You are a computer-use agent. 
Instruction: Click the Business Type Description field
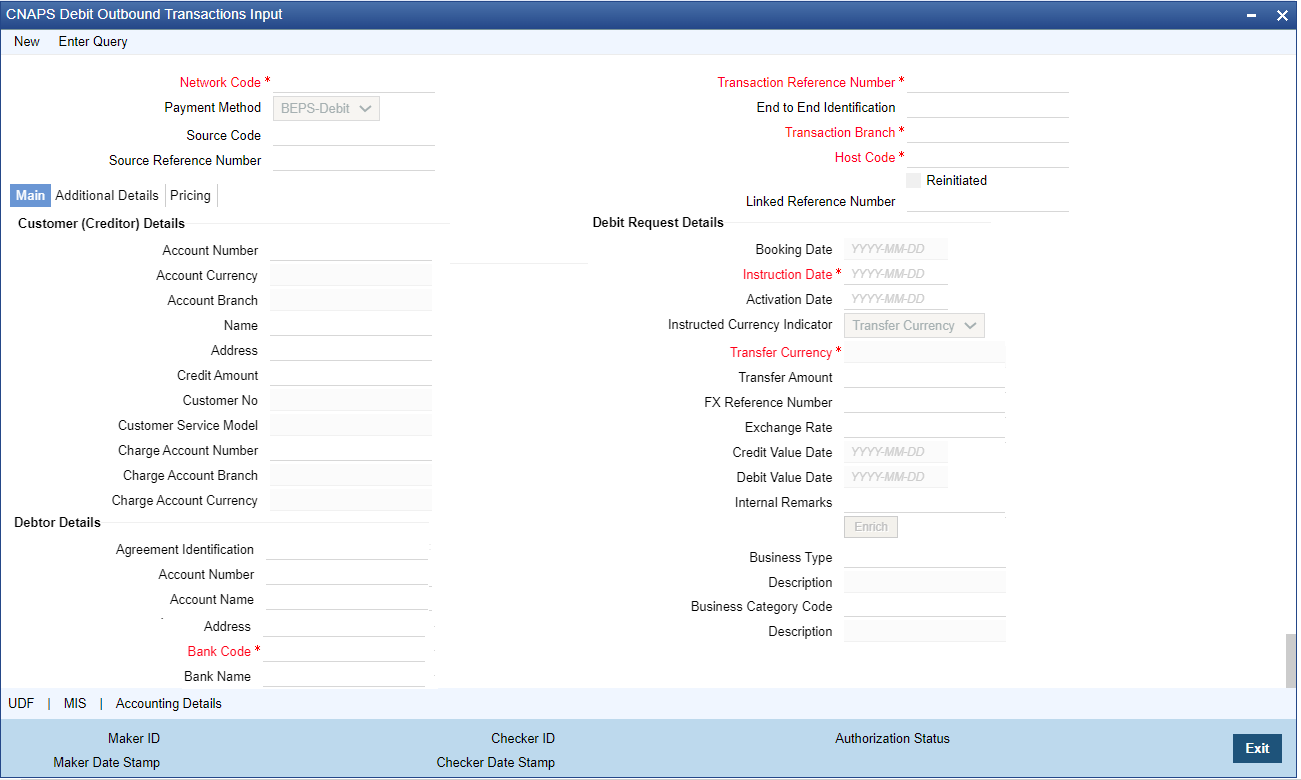[925, 582]
